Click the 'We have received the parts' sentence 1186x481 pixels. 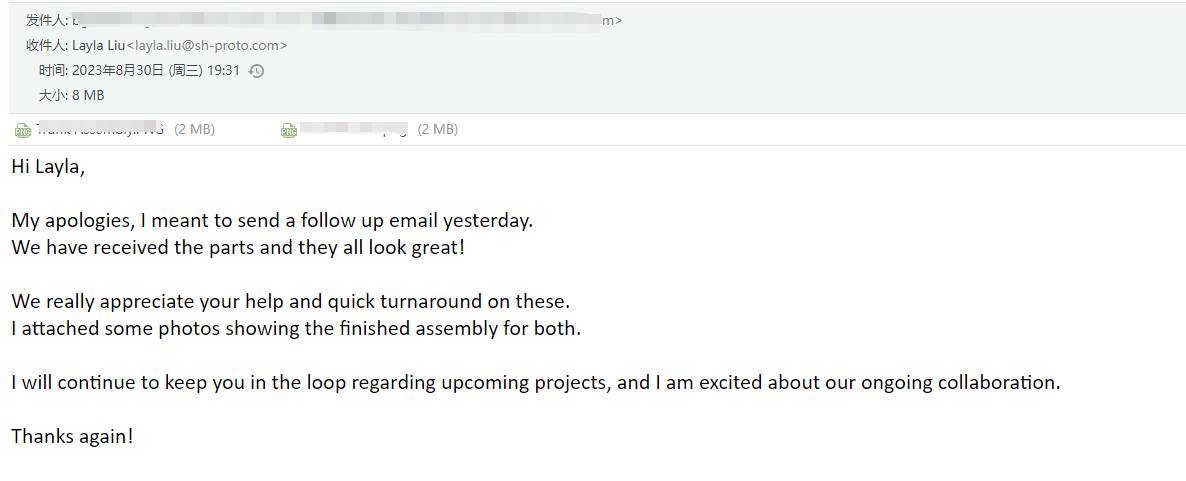[238, 247]
